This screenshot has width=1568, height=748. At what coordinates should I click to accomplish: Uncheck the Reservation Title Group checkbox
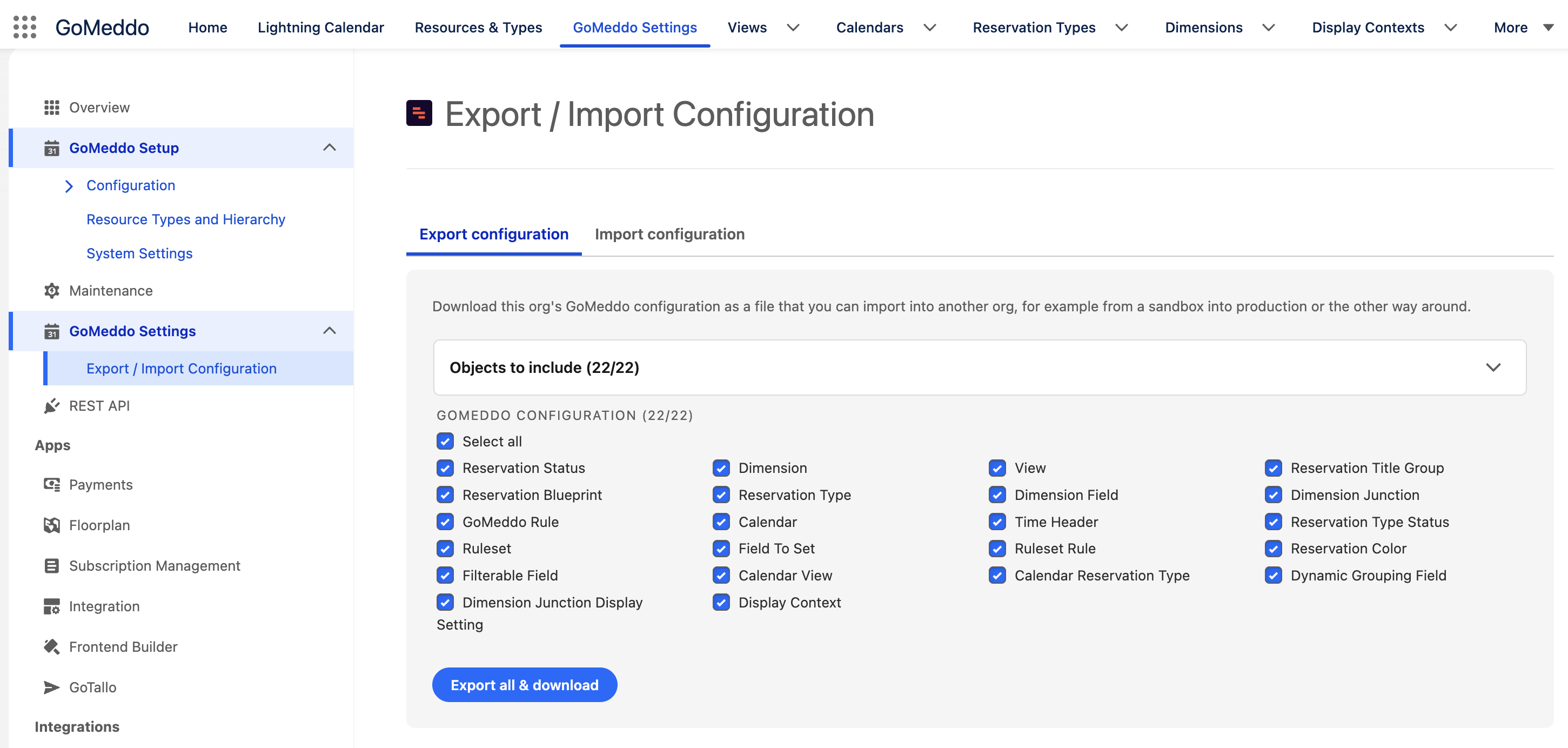(1274, 468)
